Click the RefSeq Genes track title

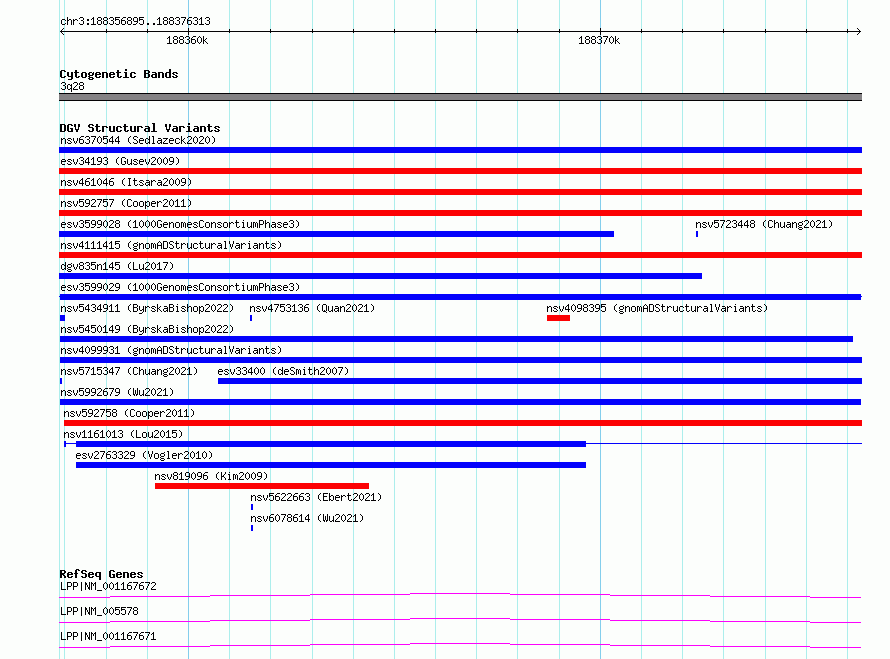(x=101, y=574)
